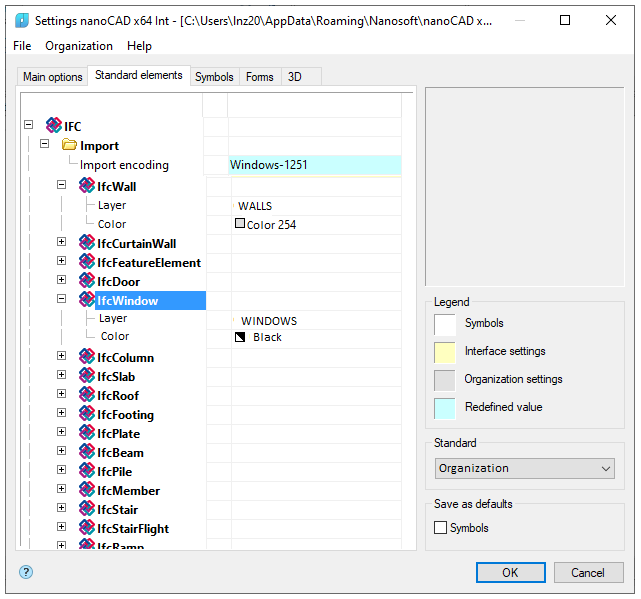Expand the IfcStair node
The height and width of the screenshot is (599, 641).
point(61,507)
